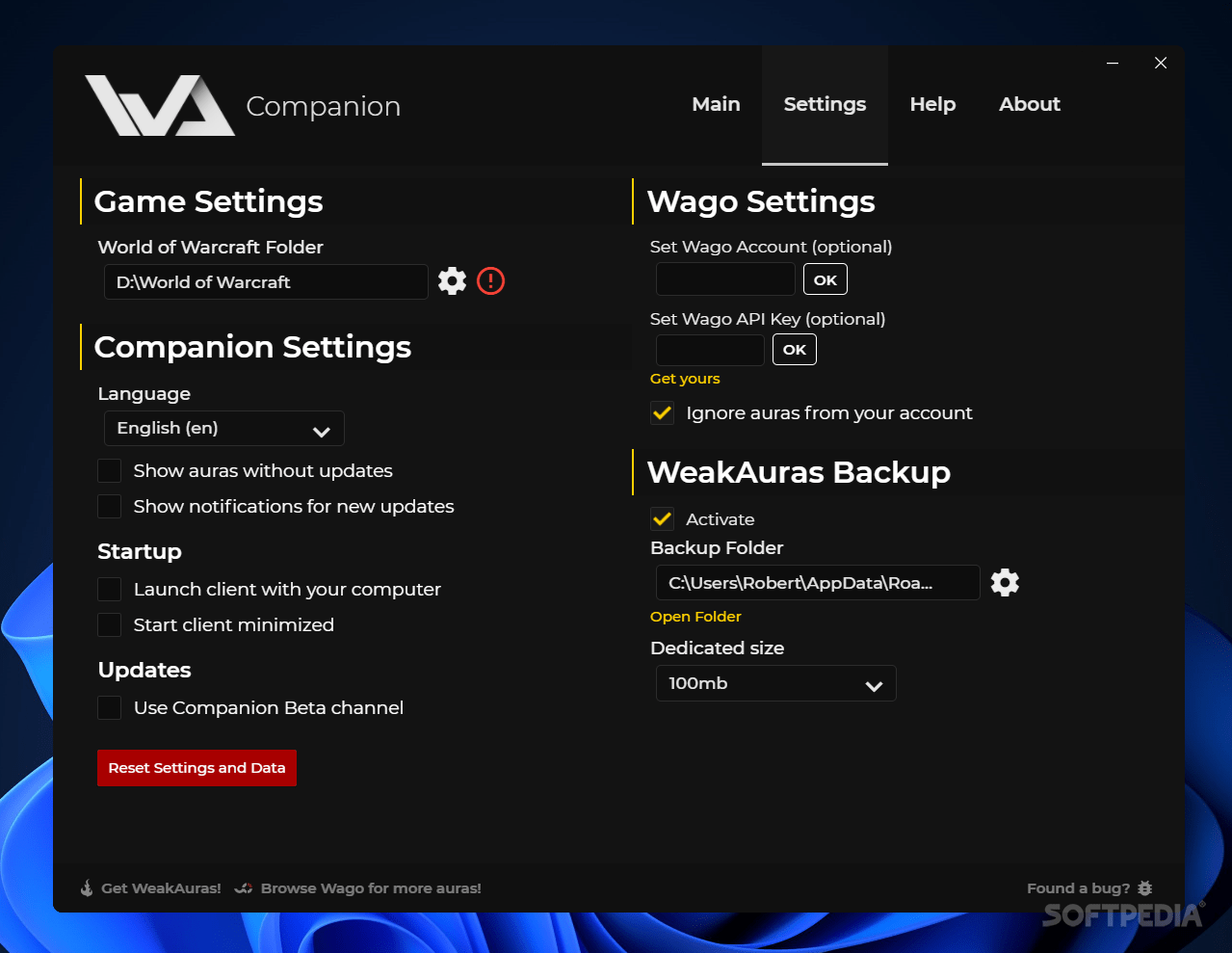
Task: Click the World of Warcraft folder path field
Action: (x=266, y=282)
